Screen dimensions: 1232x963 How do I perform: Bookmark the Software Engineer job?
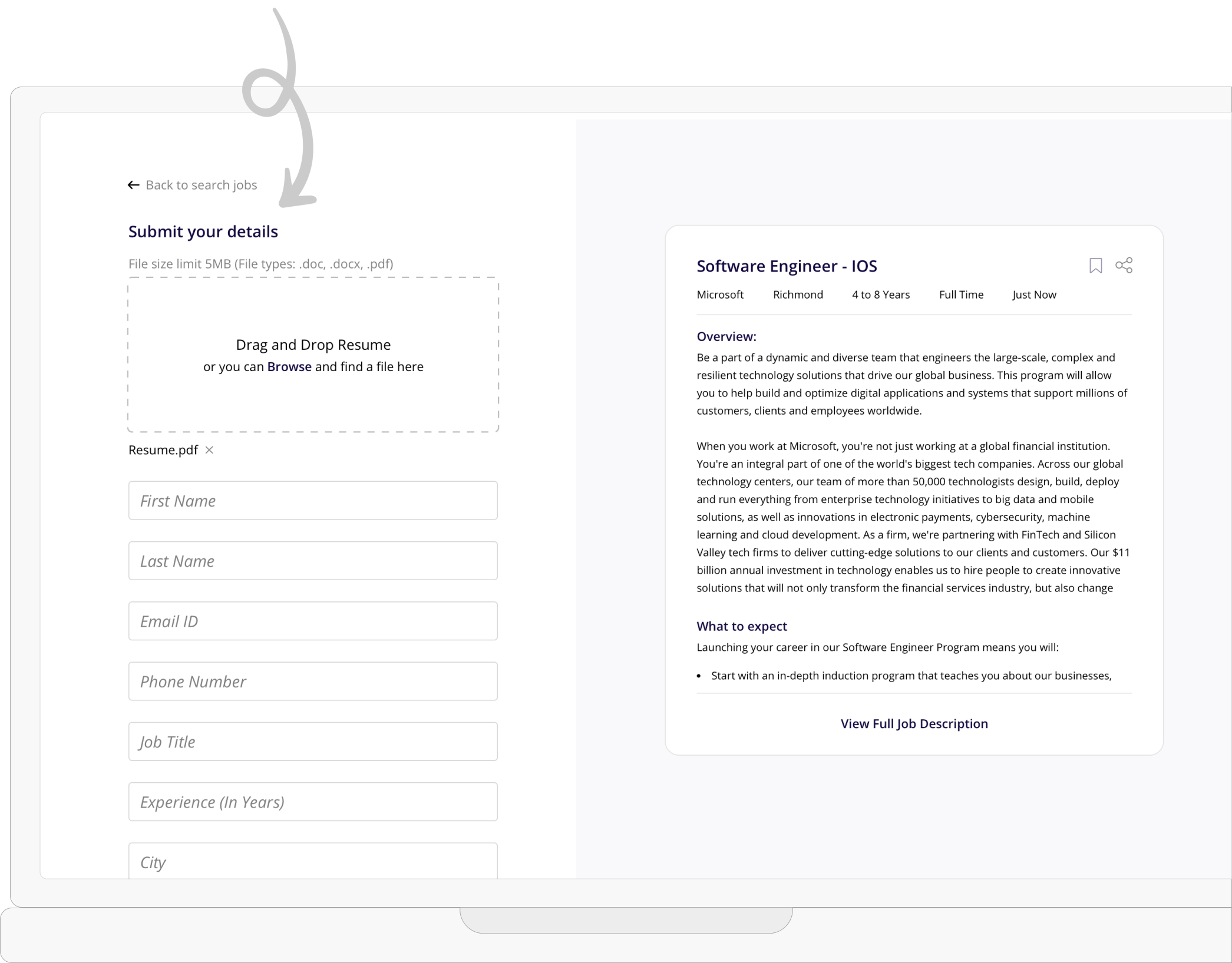(x=1095, y=266)
